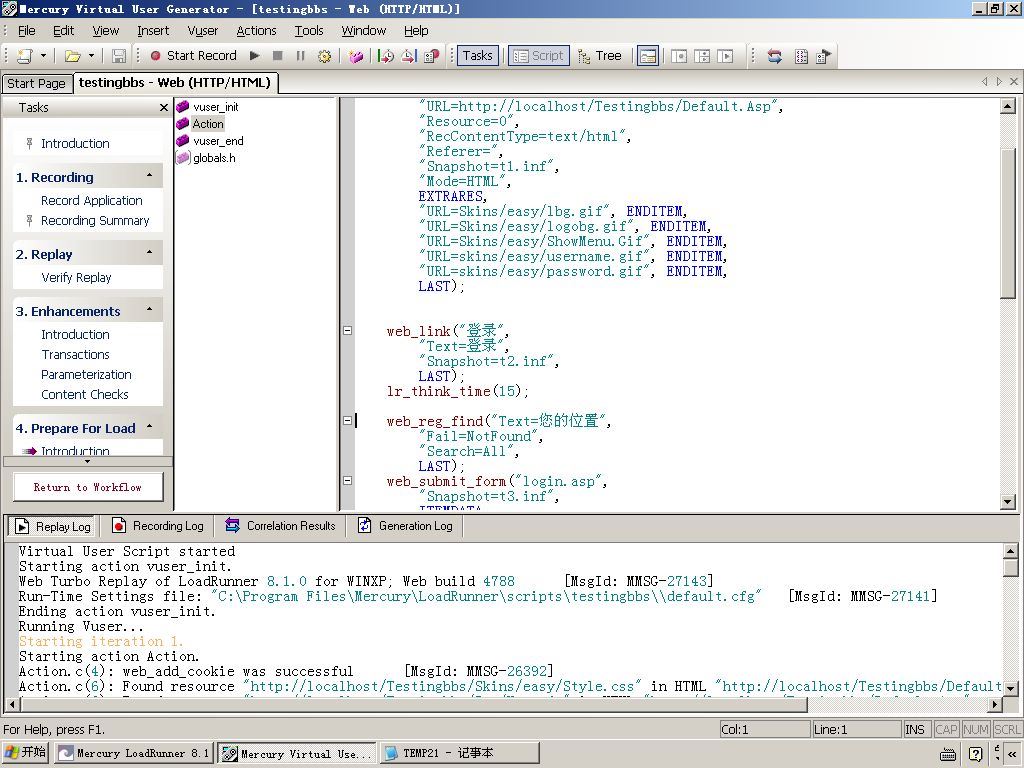The width and height of the screenshot is (1024, 768).
Task: Click the split pane layout icon
Action: click(702, 56)
